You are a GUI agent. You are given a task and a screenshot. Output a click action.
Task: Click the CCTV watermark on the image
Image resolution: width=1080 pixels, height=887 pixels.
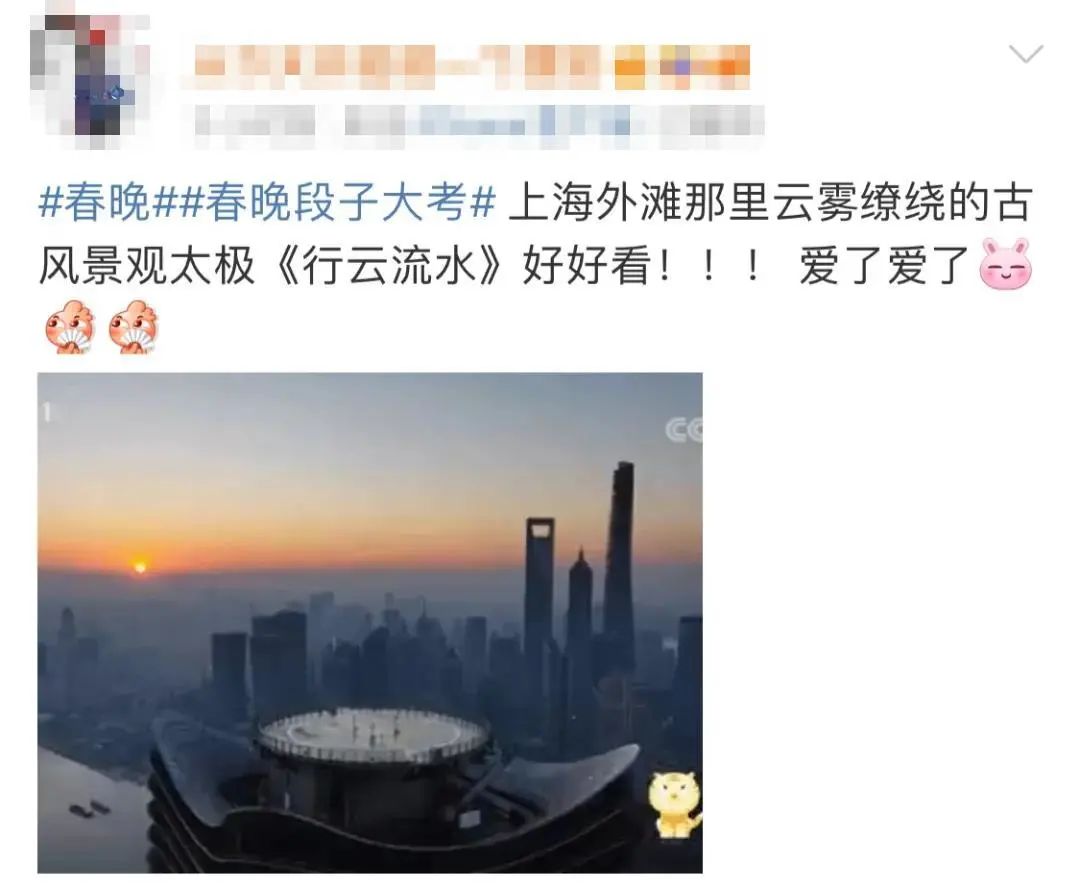[684, 430]
